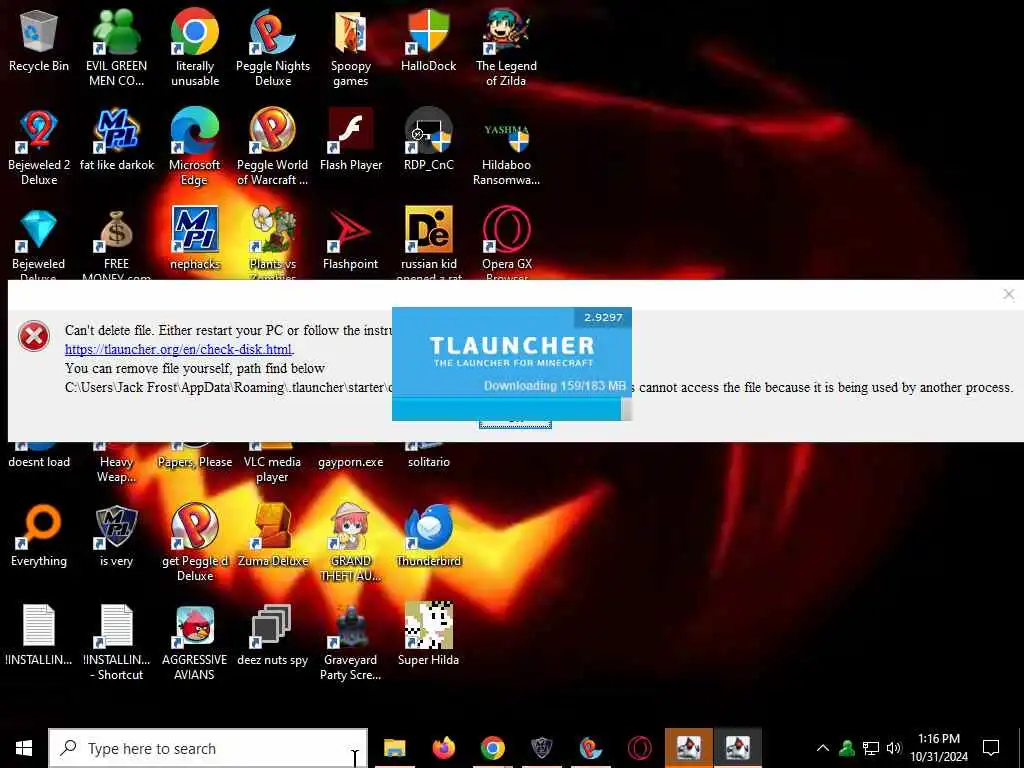The height and width of the screenshot is (768, 1024).
Task: Launch the Flashpoint shortcut
Action: tap(351, 232)
